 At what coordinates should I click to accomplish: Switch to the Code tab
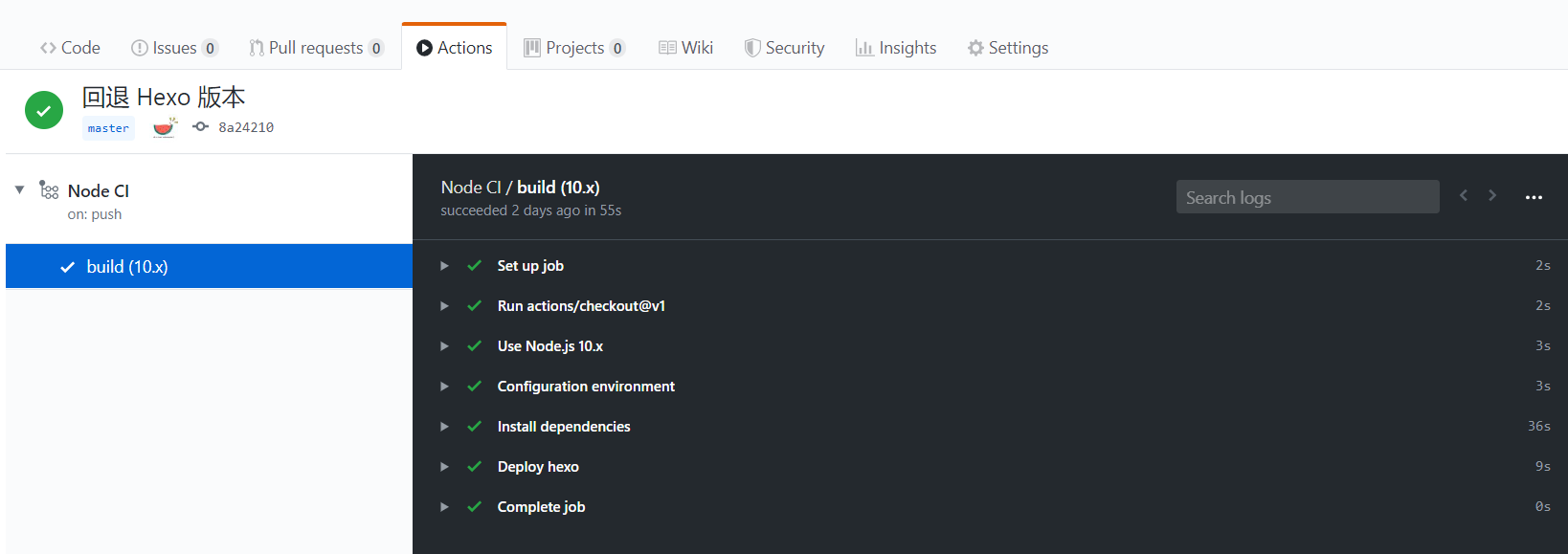point(70,48)
